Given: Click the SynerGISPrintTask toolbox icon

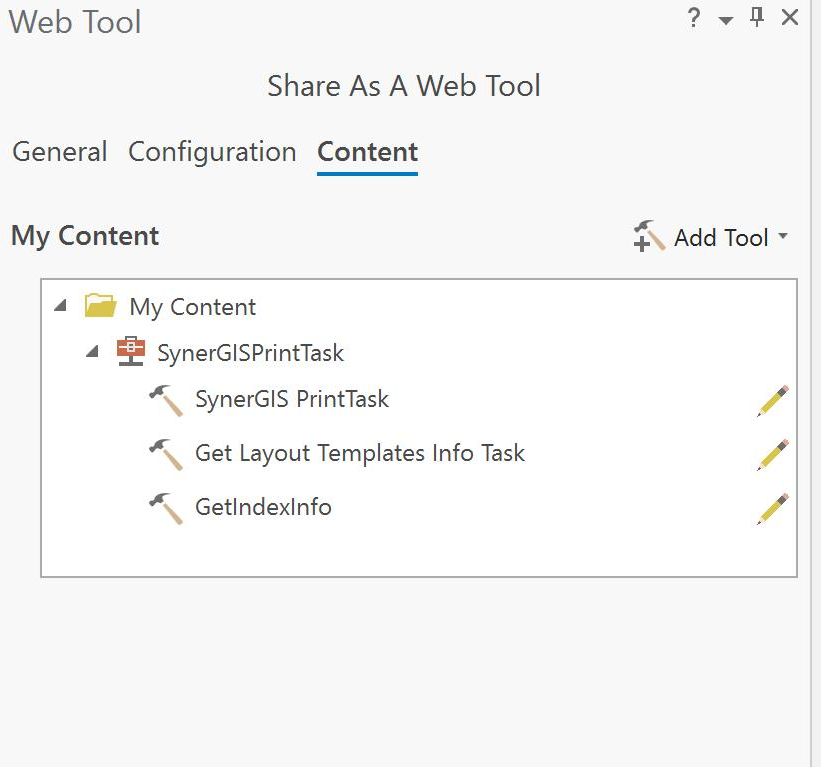Looking at the screenshot, I should [131, 352].
